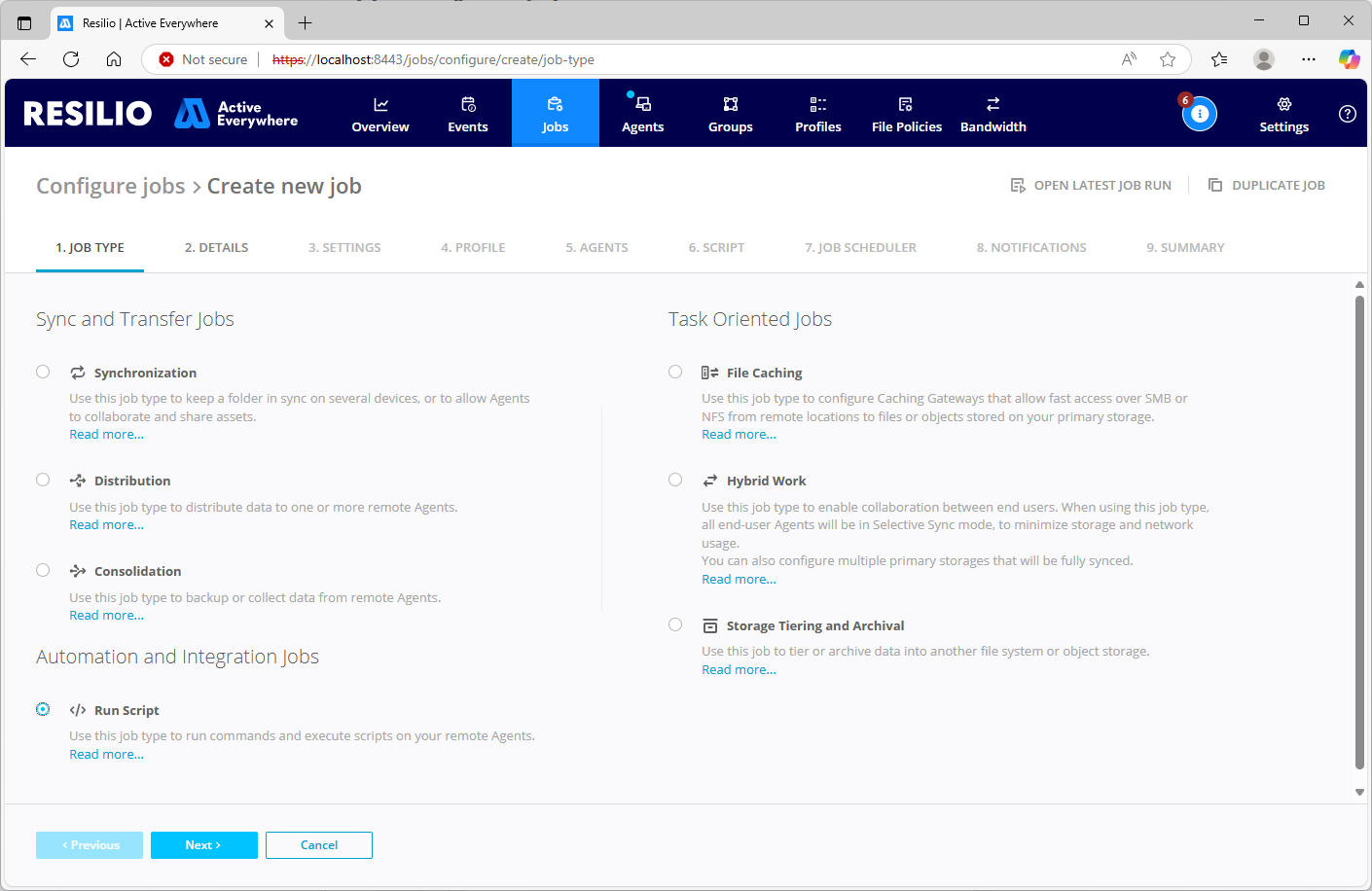
Task: Select Storage Tiering and Archival radio option
Action: (675, 624)
